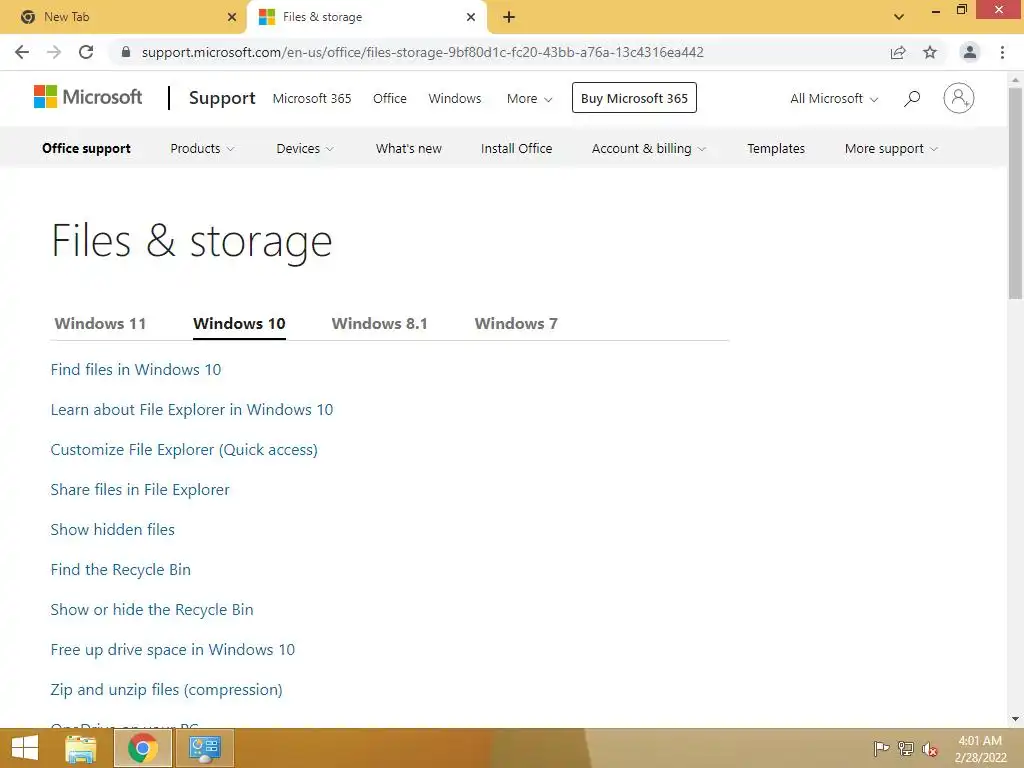1024x768 pixels.
Task: Open the Windows Start button
Action: point(25,748)
